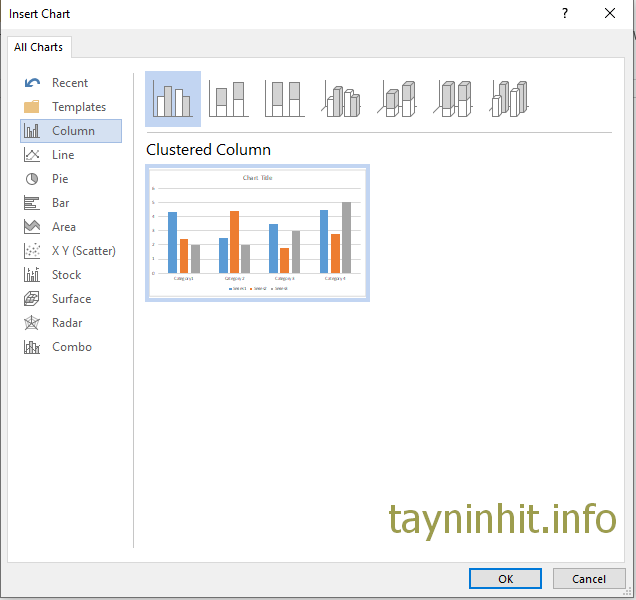Click the All Charts tab
636x600 pixels.
pyautogui.click(x=39, y=47)
